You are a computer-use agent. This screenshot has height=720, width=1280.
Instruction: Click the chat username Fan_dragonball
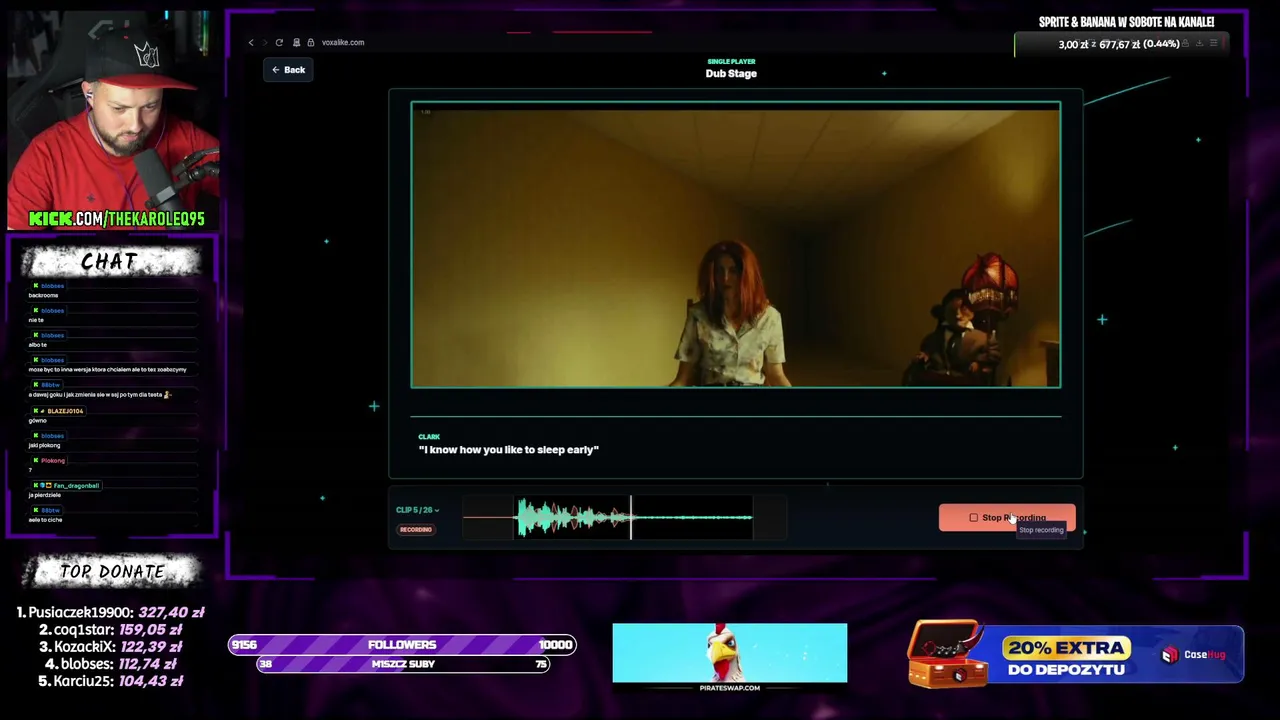[x=76, y=486]
